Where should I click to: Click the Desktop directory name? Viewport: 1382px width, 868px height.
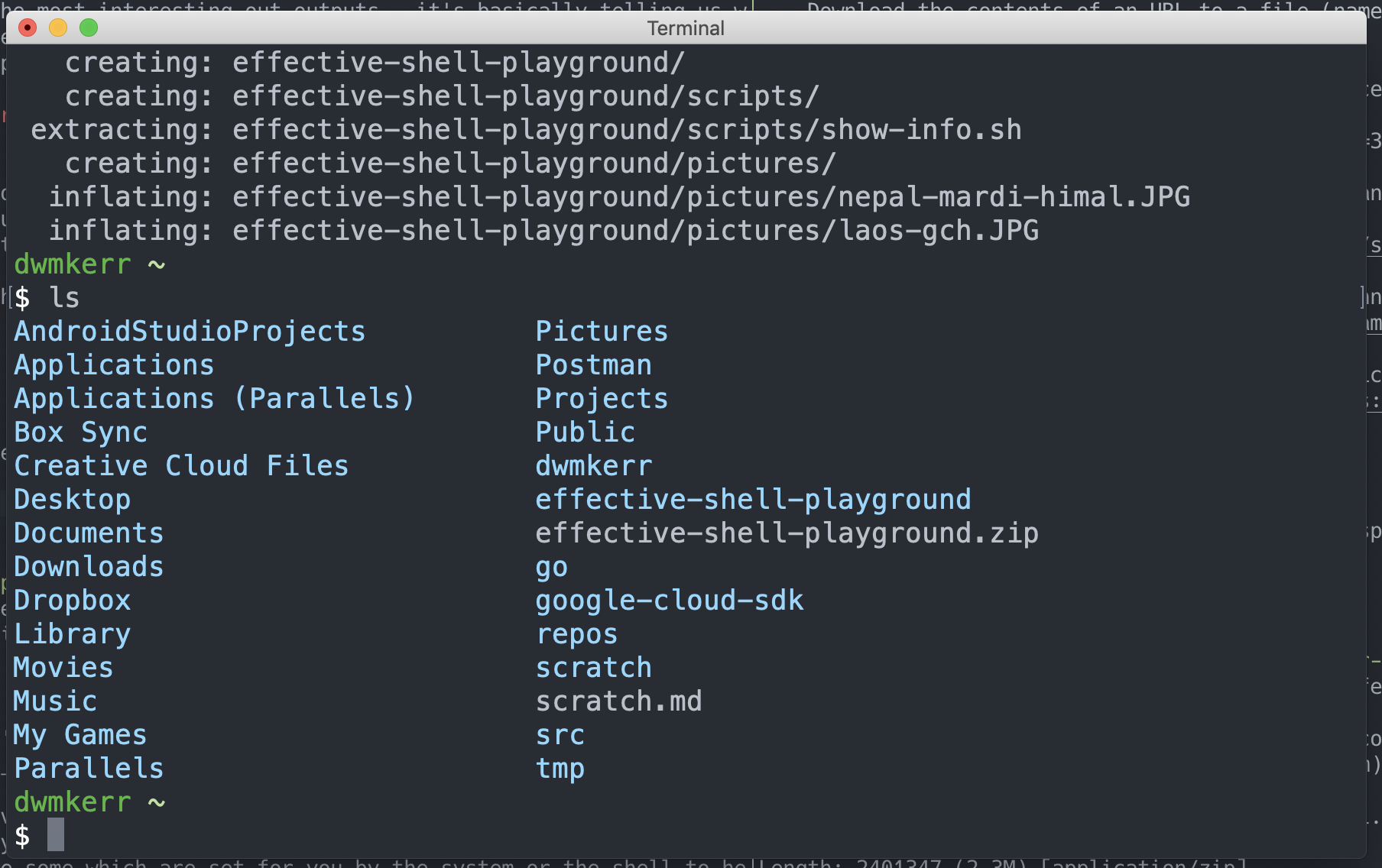72,500
